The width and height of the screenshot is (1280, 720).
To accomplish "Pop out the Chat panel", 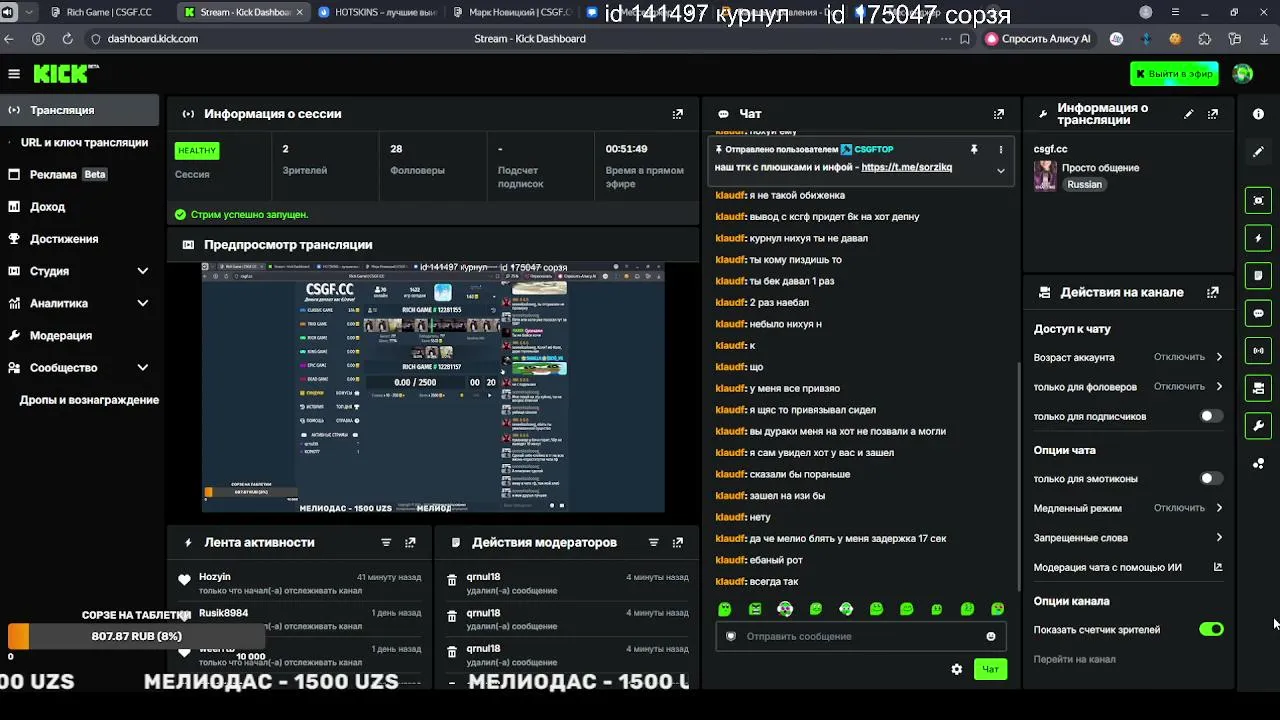I will coord(998,114).
